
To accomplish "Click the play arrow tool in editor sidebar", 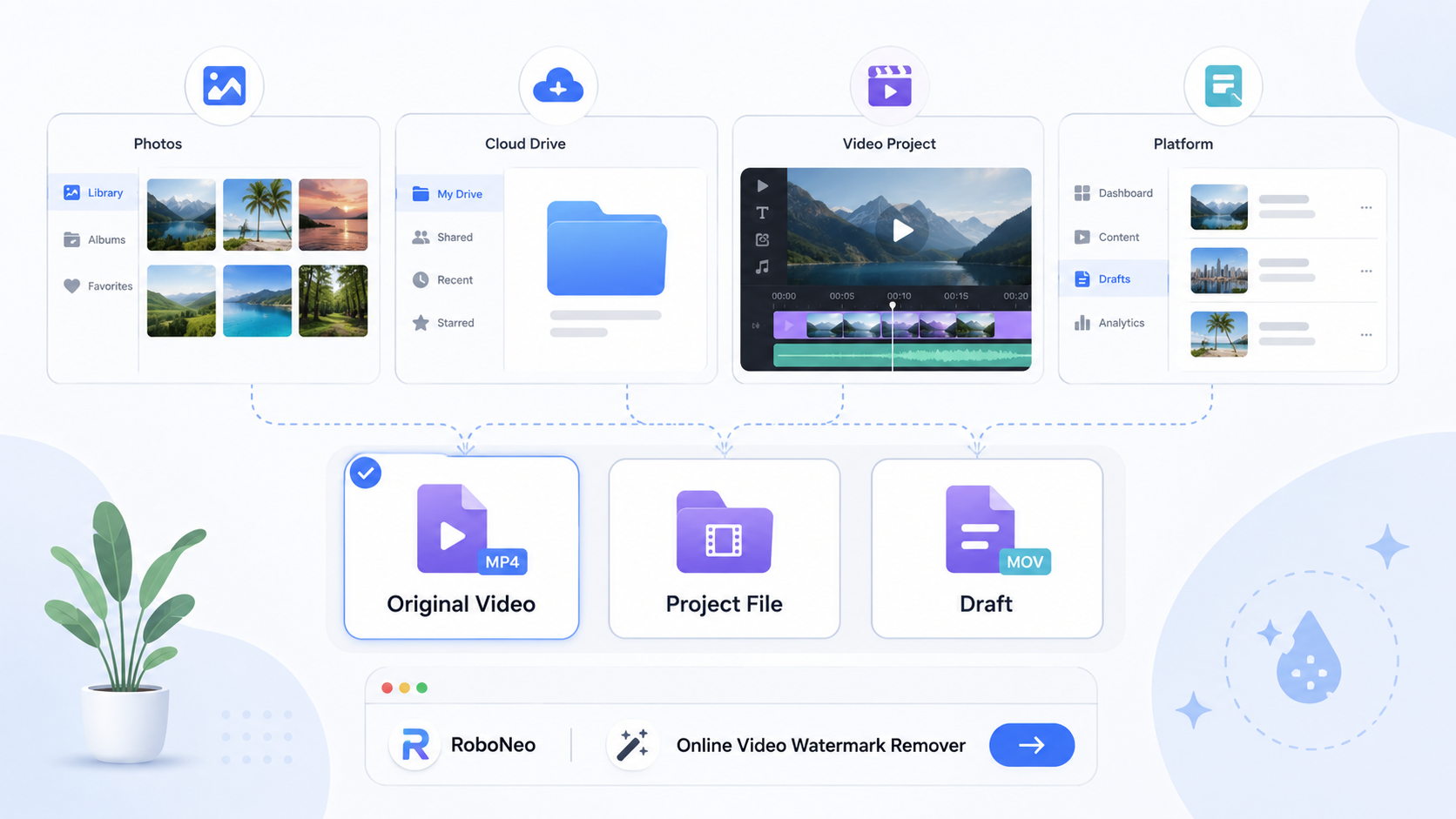I will tap(763, 185).
